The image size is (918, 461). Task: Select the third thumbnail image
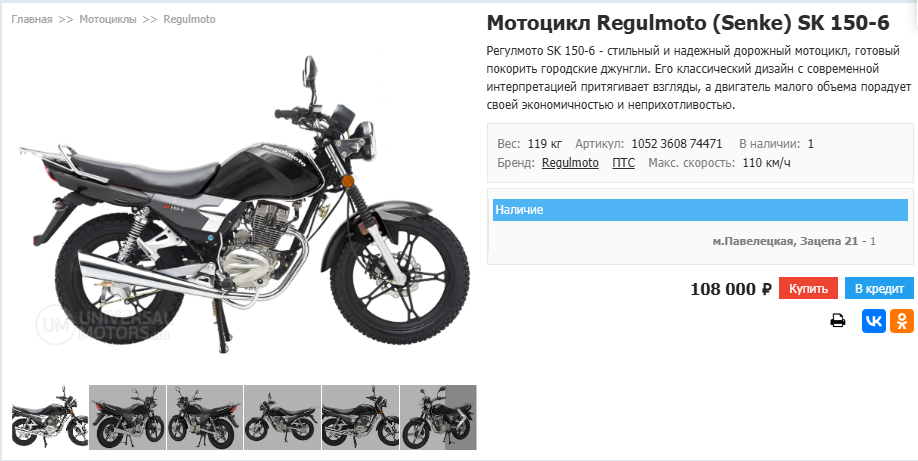pyautogui.click(x=205, y=417)
